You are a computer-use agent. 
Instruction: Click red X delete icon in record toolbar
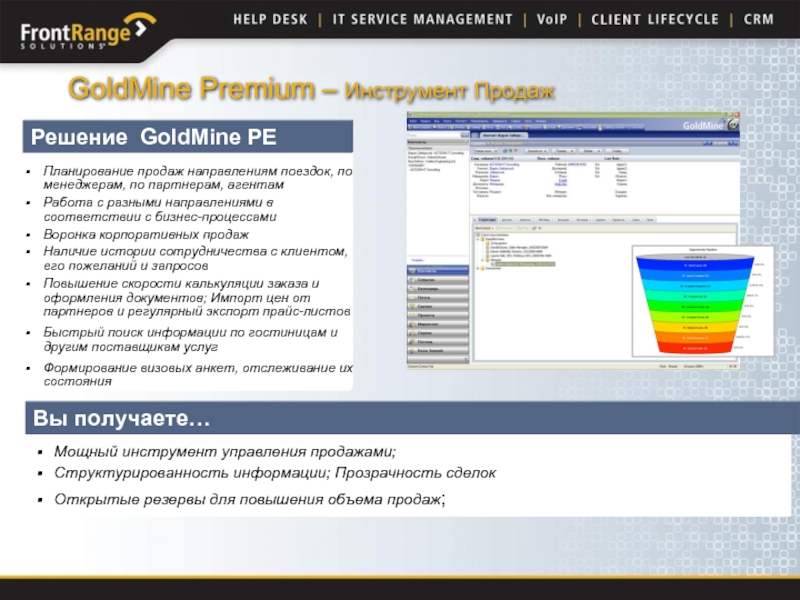click(x=516, y=151)
